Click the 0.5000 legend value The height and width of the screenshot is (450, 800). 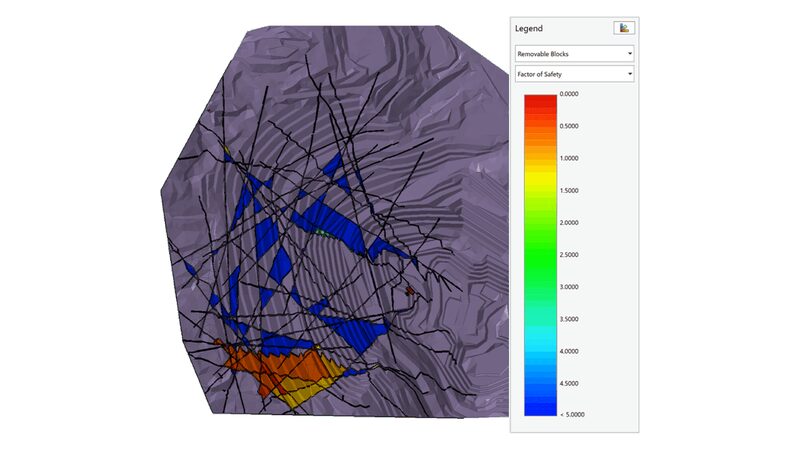tap(569, 126)
